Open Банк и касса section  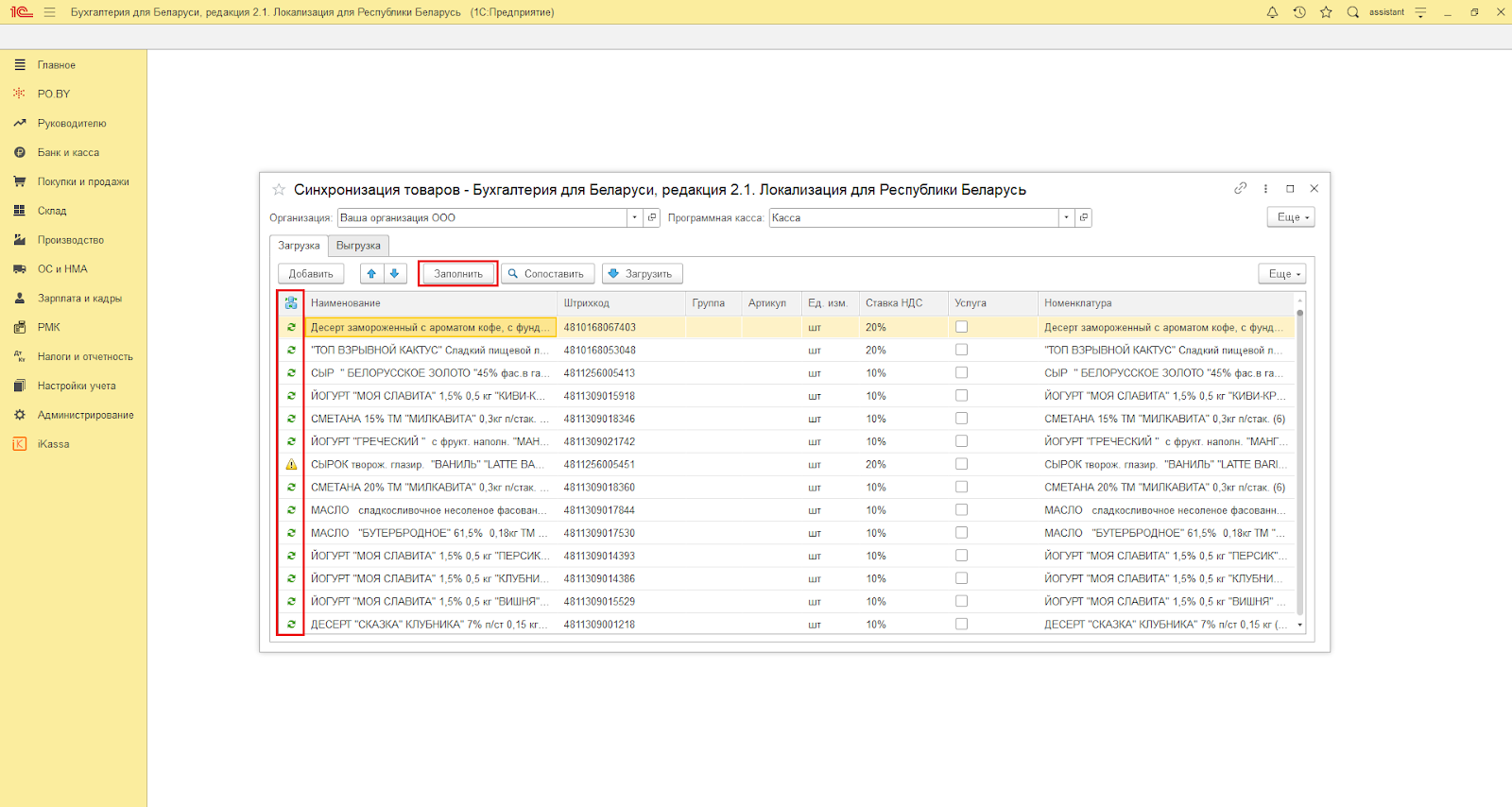point(68,153)
